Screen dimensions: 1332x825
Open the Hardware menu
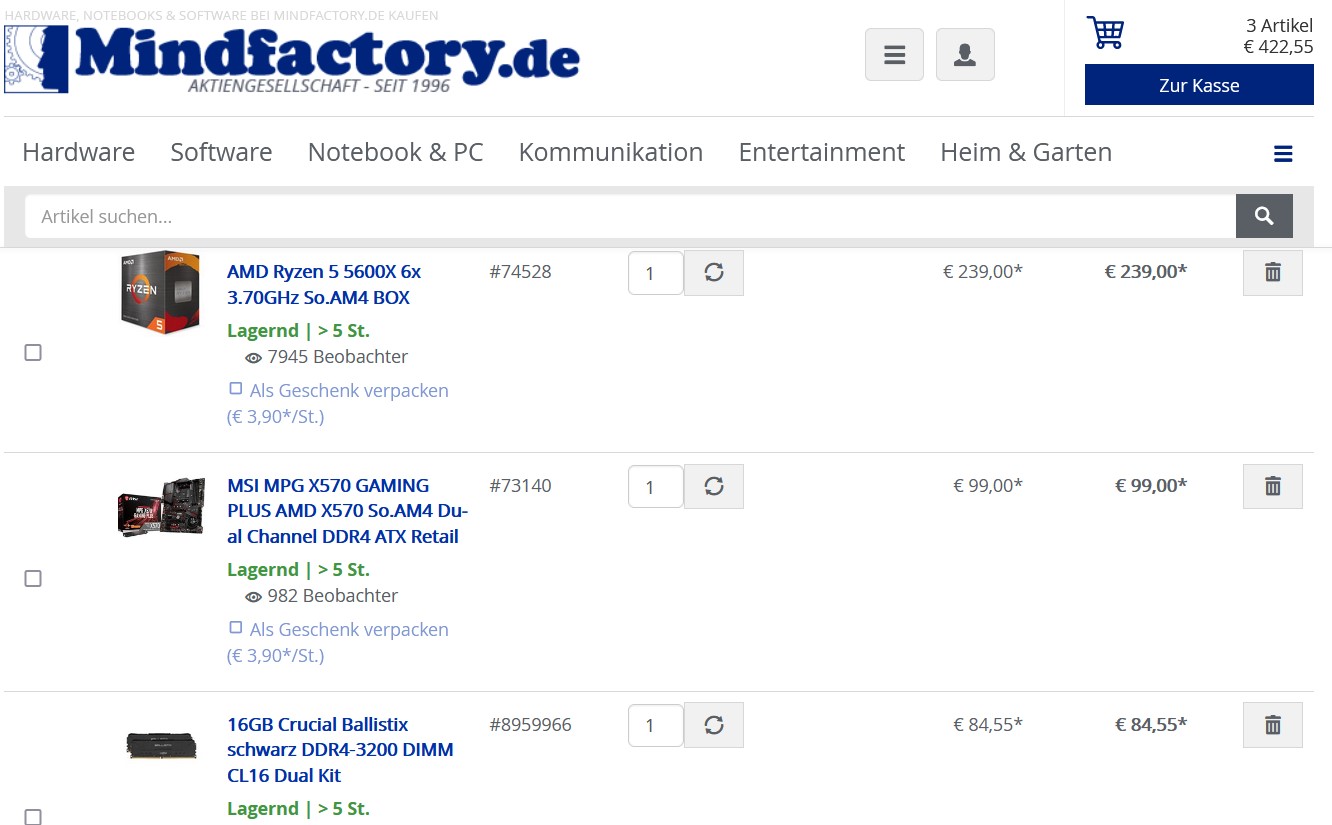coord(78,152)
